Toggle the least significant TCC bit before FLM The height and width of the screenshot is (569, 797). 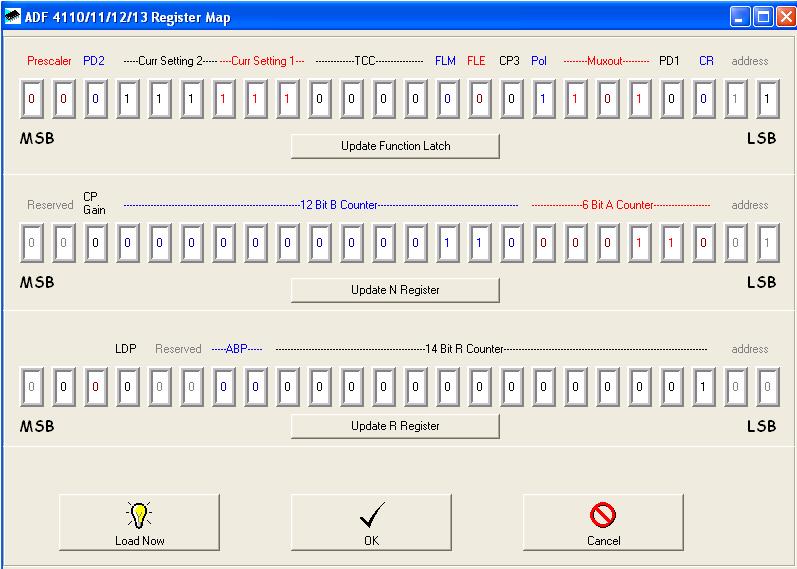click(x=415, y=99)
